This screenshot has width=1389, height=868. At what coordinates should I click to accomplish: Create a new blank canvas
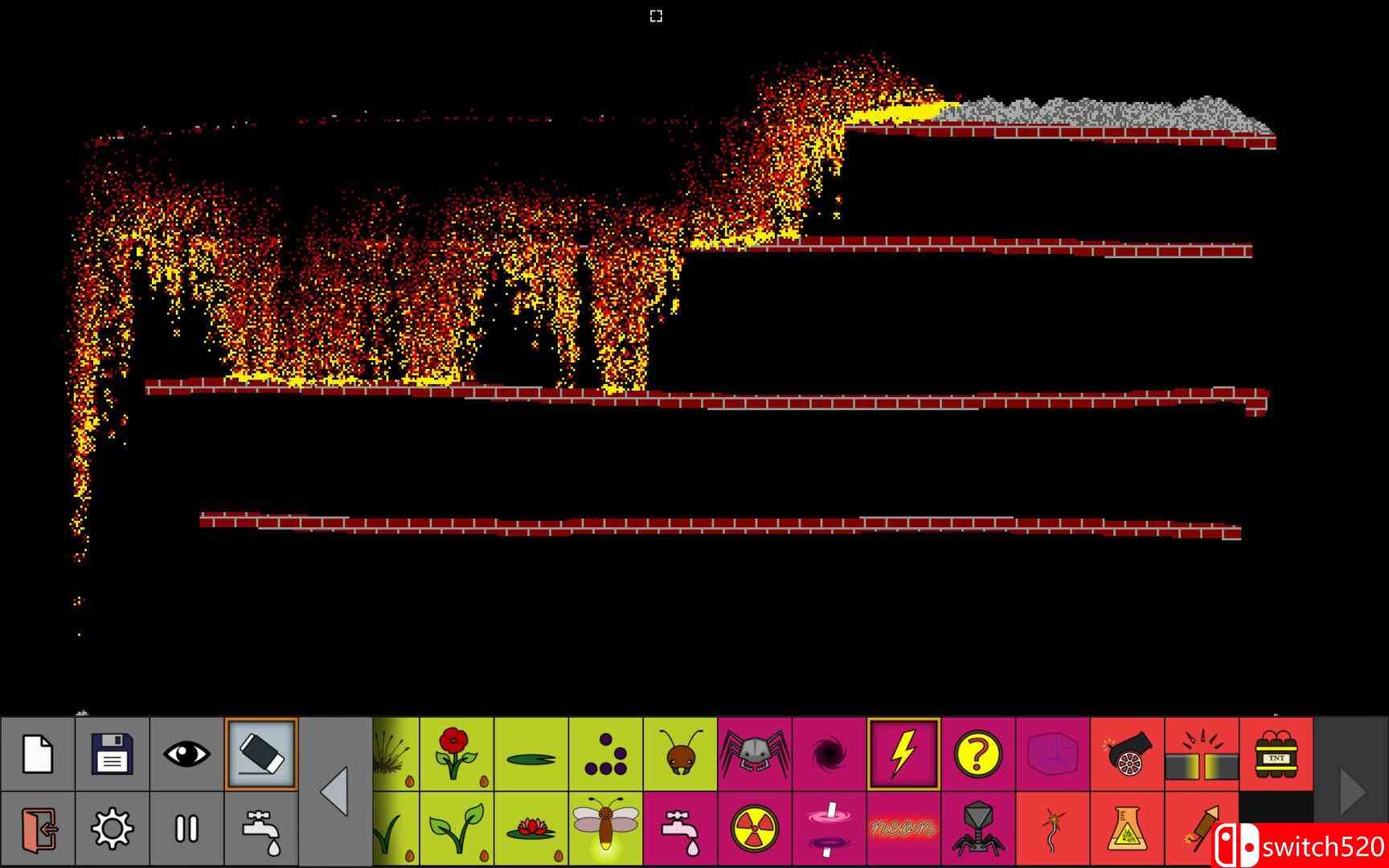[37, 754]
